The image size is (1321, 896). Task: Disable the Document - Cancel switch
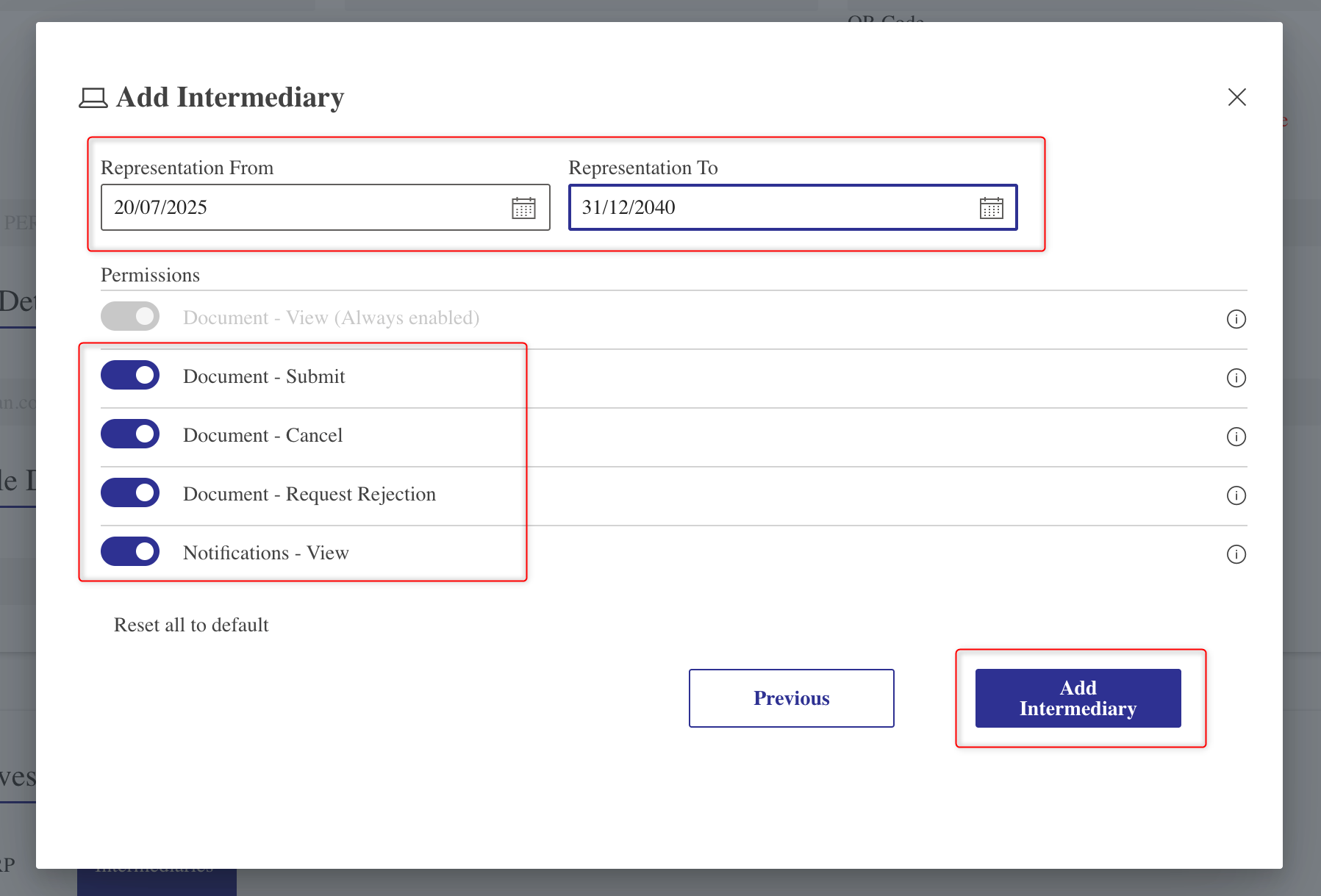point(130,434)
